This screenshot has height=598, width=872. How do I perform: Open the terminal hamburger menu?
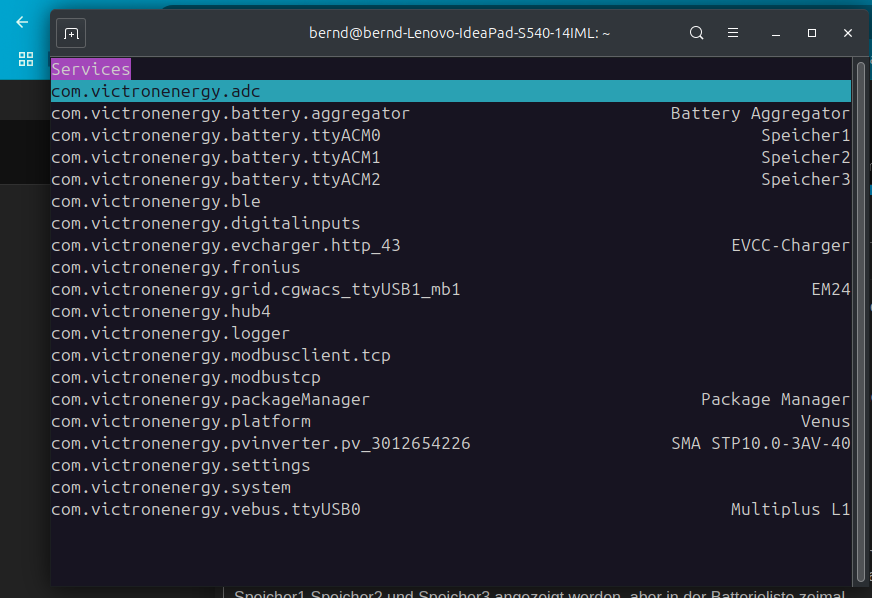(x=733, y=33)
